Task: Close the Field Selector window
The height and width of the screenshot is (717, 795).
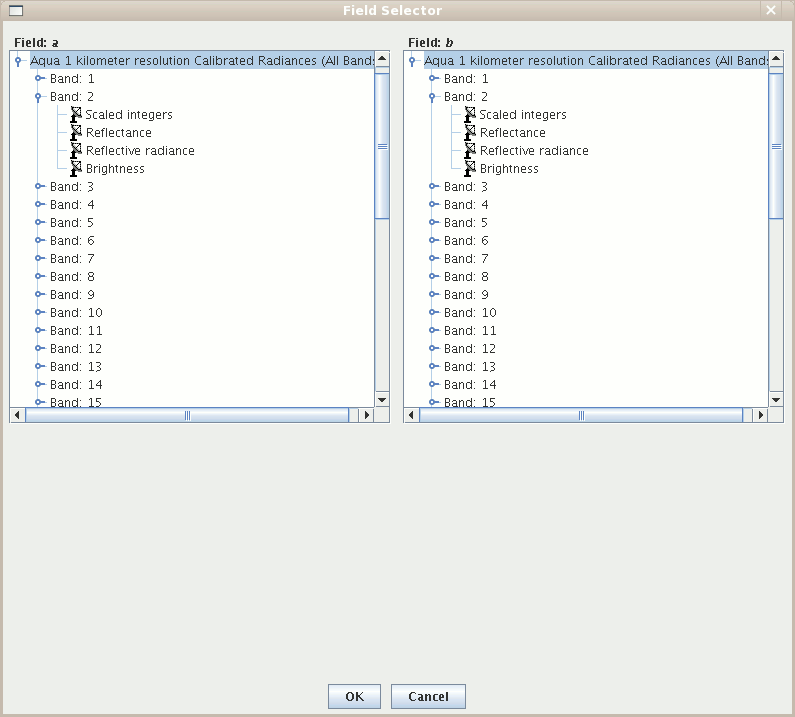Action: (x=770, y=10)
